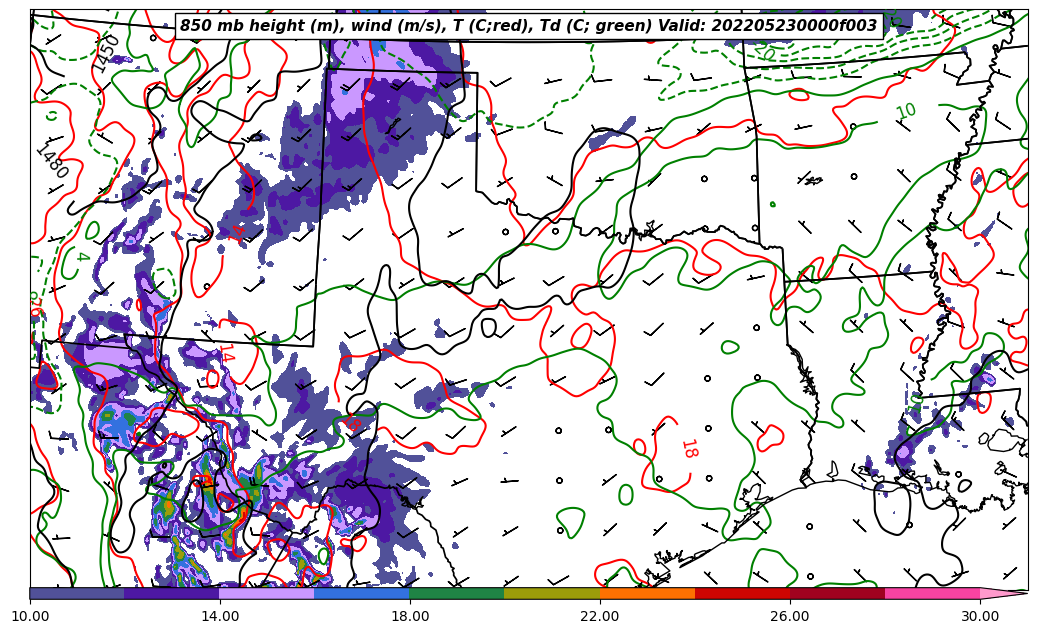The width and height of the screenshot is (1037, 633).
Task: Click the orange segment of the colorbar
Action: (x=647, y=593)
